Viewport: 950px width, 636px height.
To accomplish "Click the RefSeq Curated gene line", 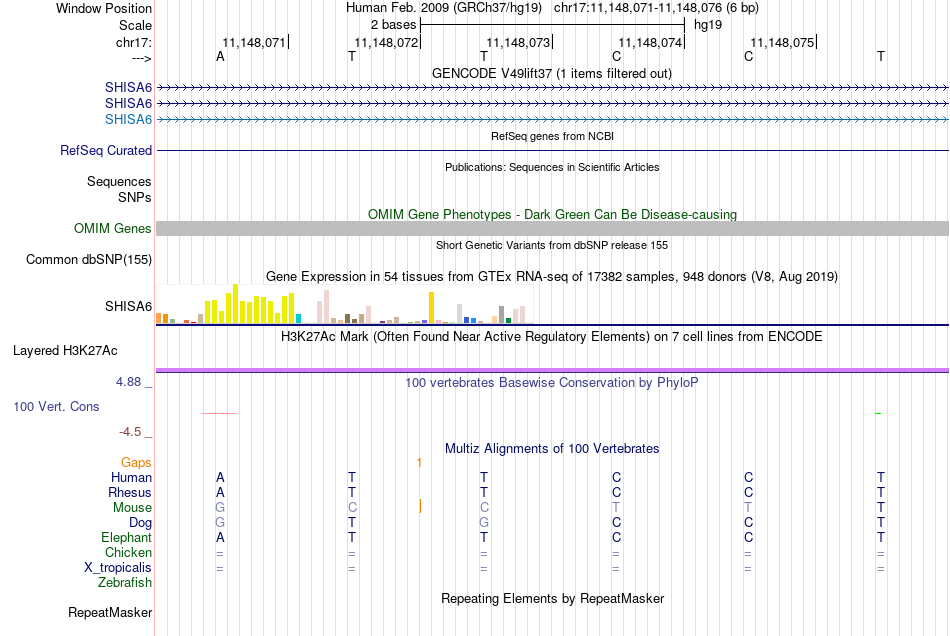I will point(552,150).
